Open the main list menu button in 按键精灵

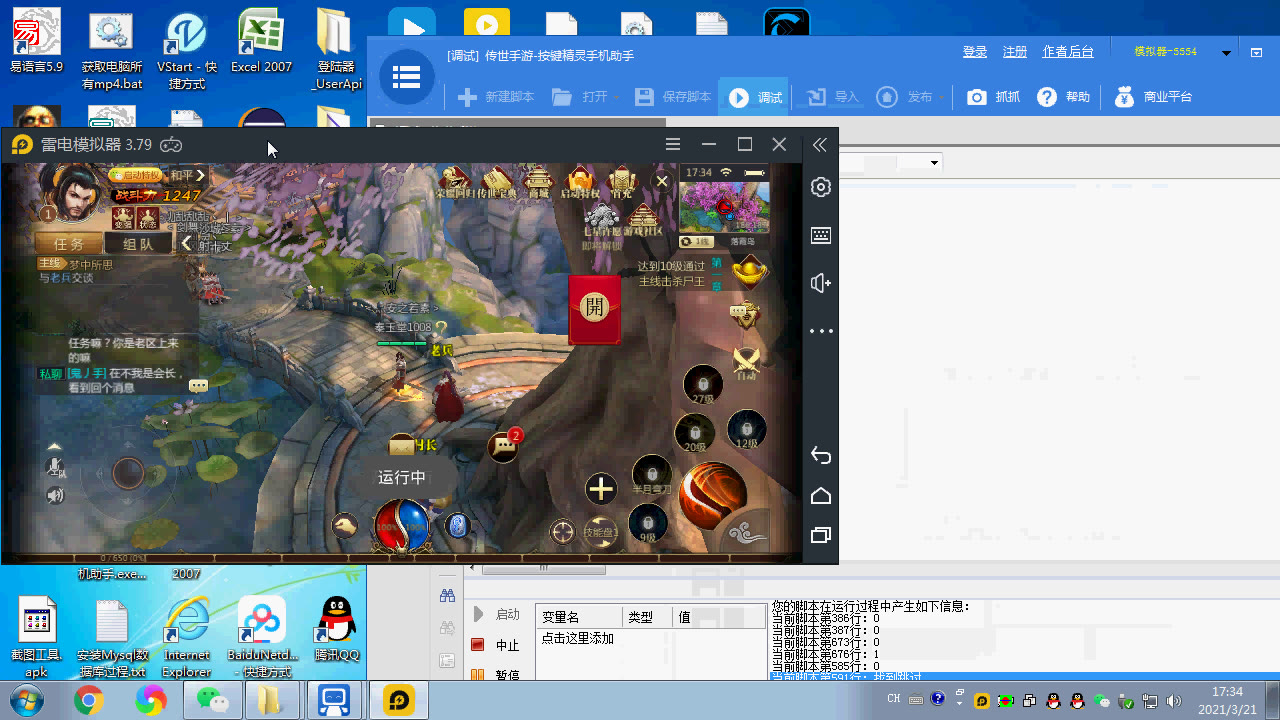click(406, 76)
